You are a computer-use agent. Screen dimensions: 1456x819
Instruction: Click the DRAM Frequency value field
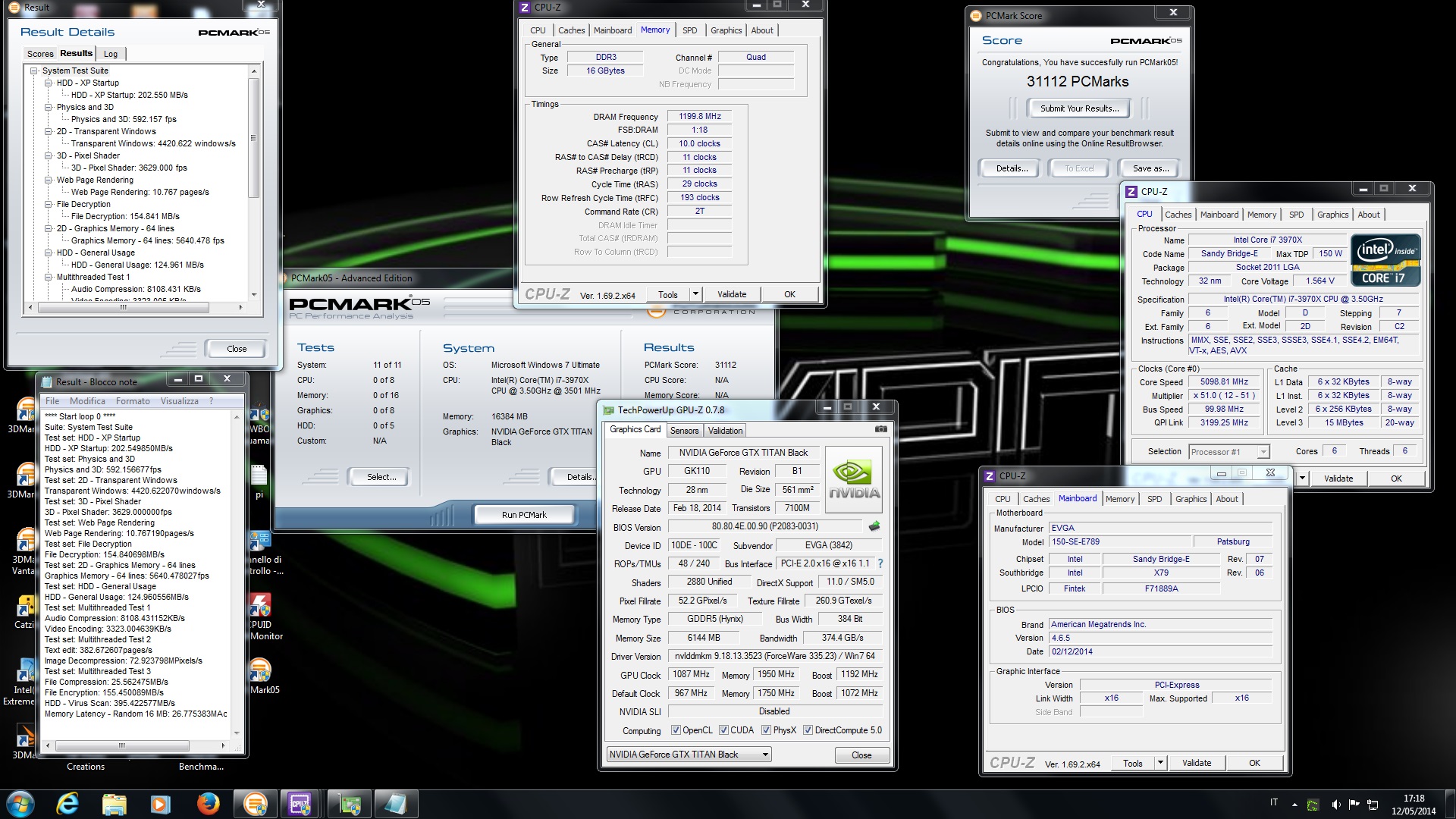[x=699, y=116]
